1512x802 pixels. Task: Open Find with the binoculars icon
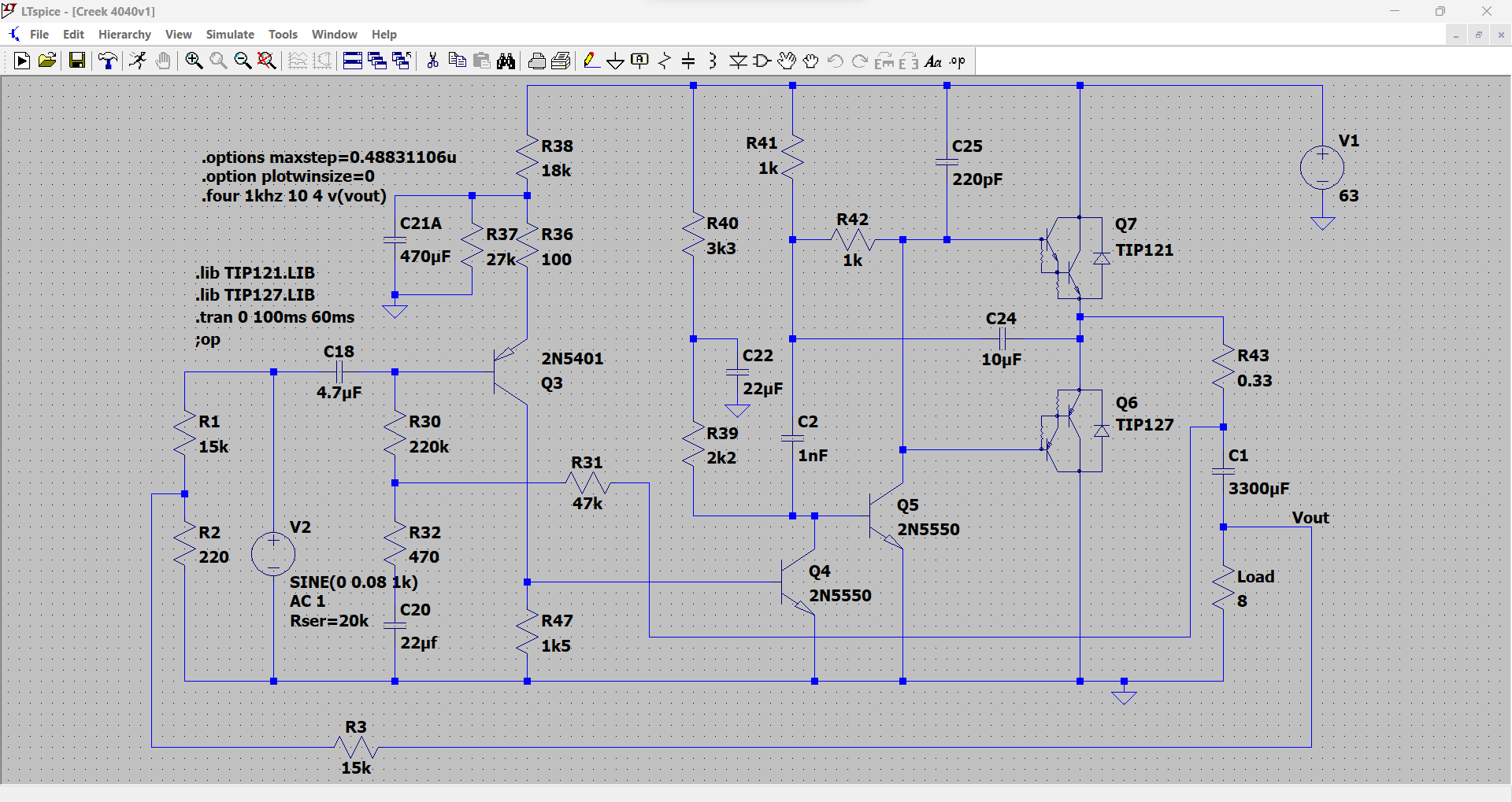pos(506,61)
